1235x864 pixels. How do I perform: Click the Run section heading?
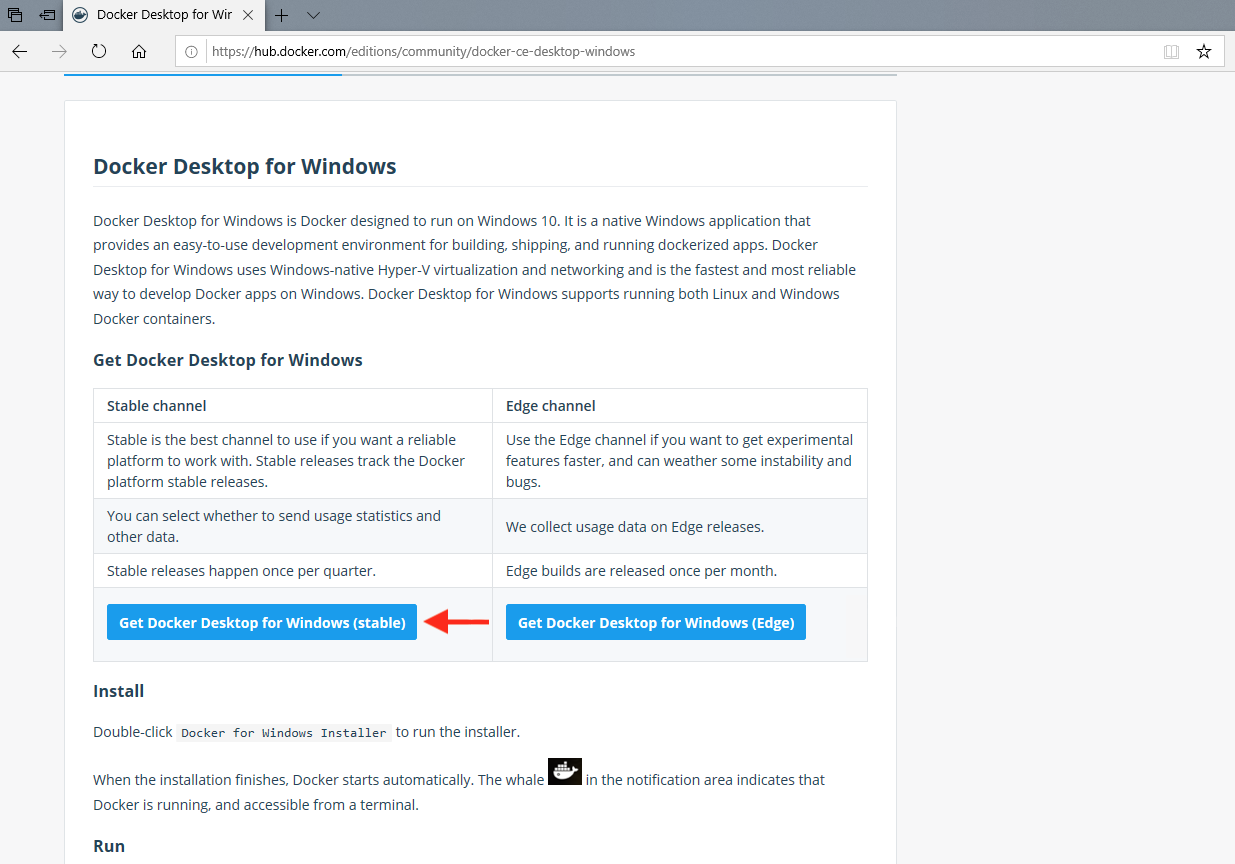click(x=109, y=846)
